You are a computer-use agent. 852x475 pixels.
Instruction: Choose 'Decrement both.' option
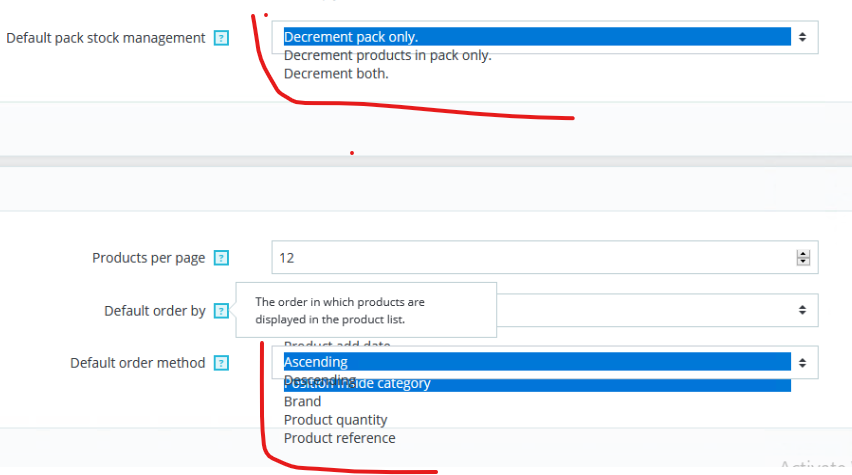coord(336,73)
